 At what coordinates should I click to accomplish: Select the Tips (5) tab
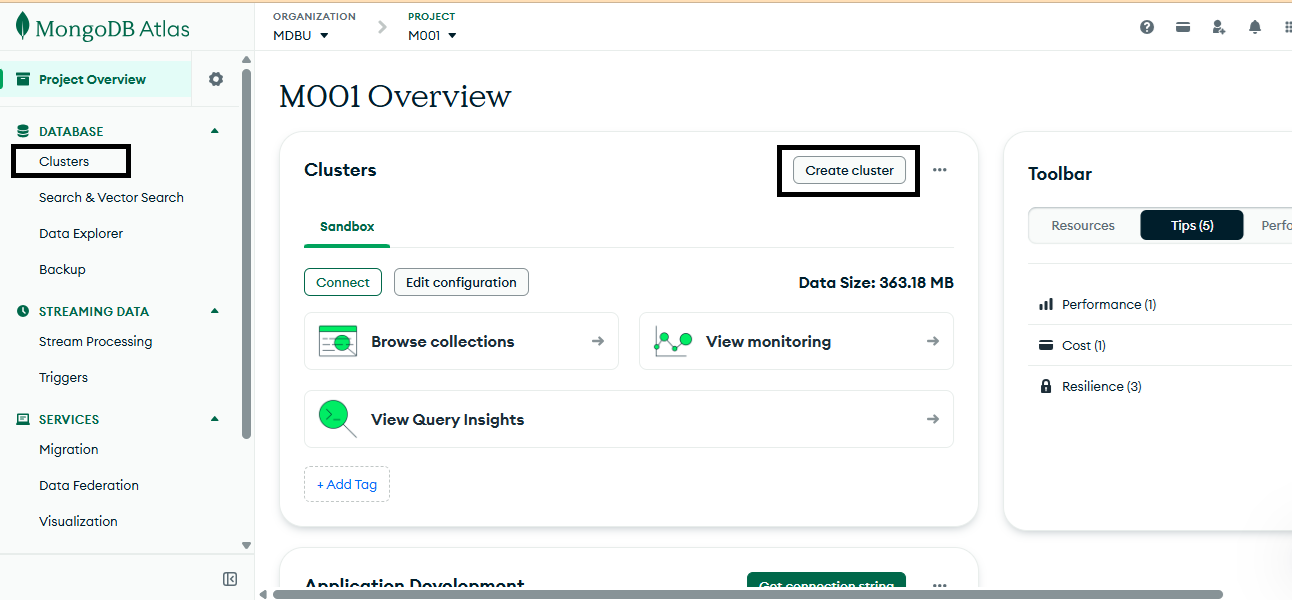[1192, 225]
